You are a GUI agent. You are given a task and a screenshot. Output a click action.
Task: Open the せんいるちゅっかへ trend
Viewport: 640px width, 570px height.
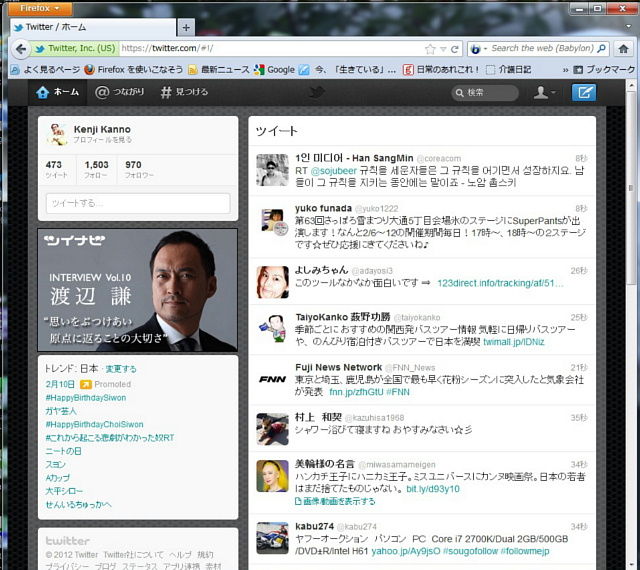pos(78,505)
